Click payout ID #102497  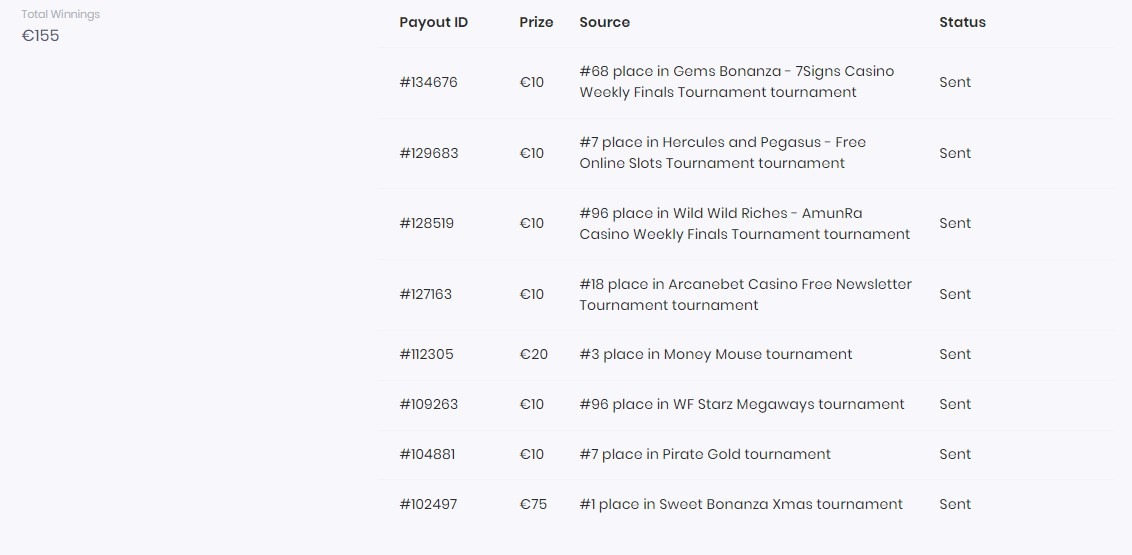point(427,504)
